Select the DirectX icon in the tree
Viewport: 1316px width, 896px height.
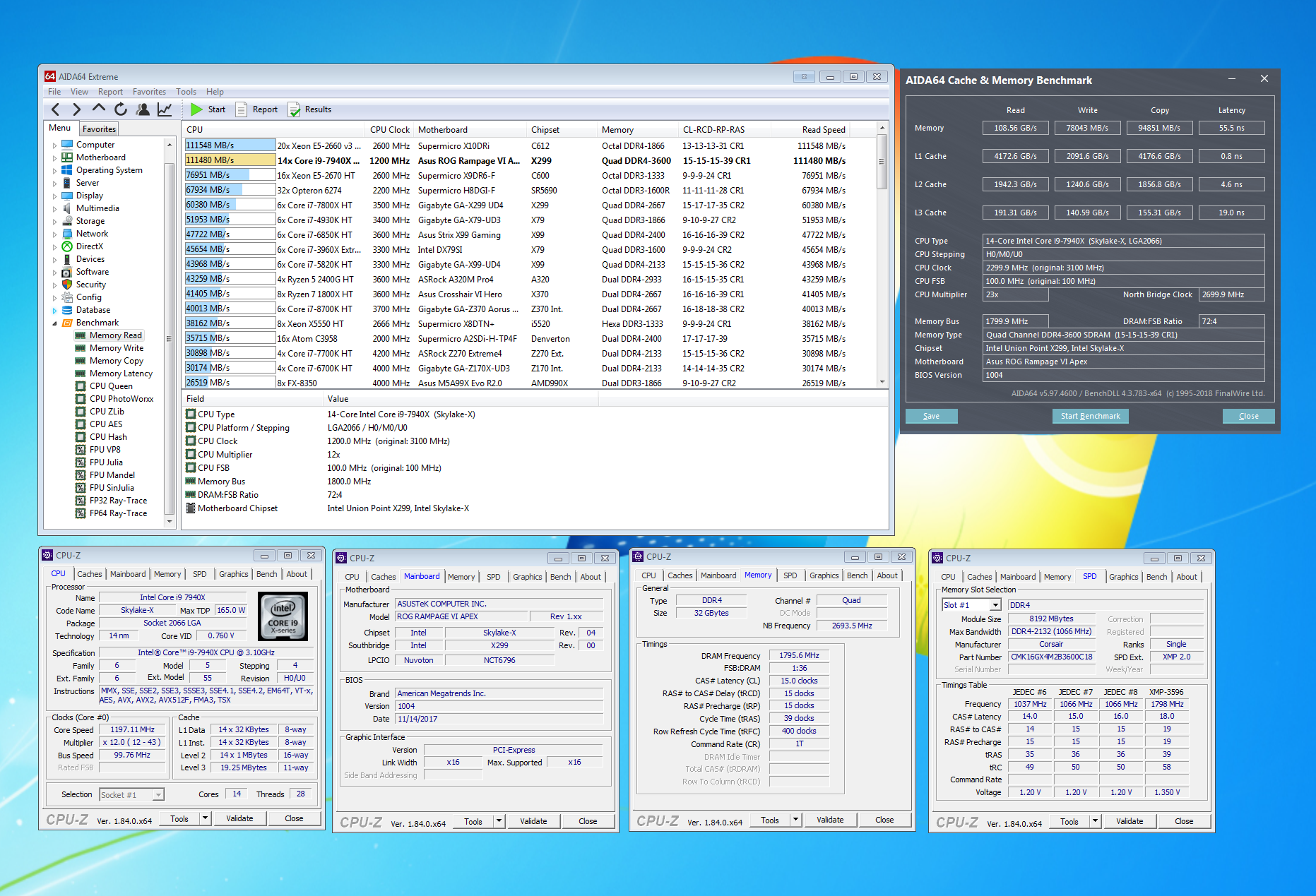coord(67,246)
